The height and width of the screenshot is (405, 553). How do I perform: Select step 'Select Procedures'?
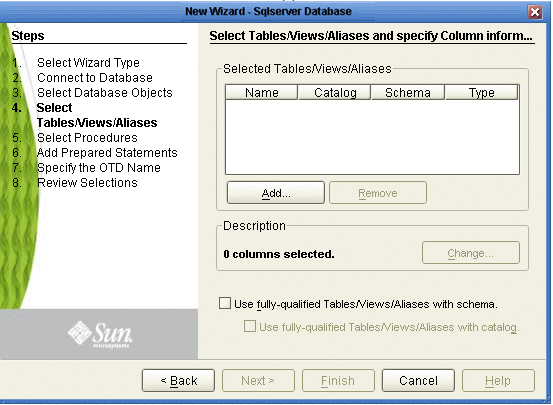click(x=87, y=138)
